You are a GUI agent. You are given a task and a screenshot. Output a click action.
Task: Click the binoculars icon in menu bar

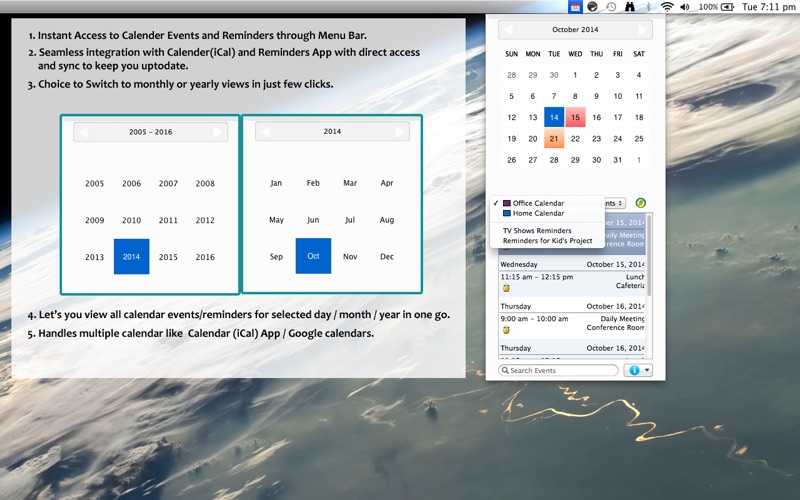click(630, 7)
